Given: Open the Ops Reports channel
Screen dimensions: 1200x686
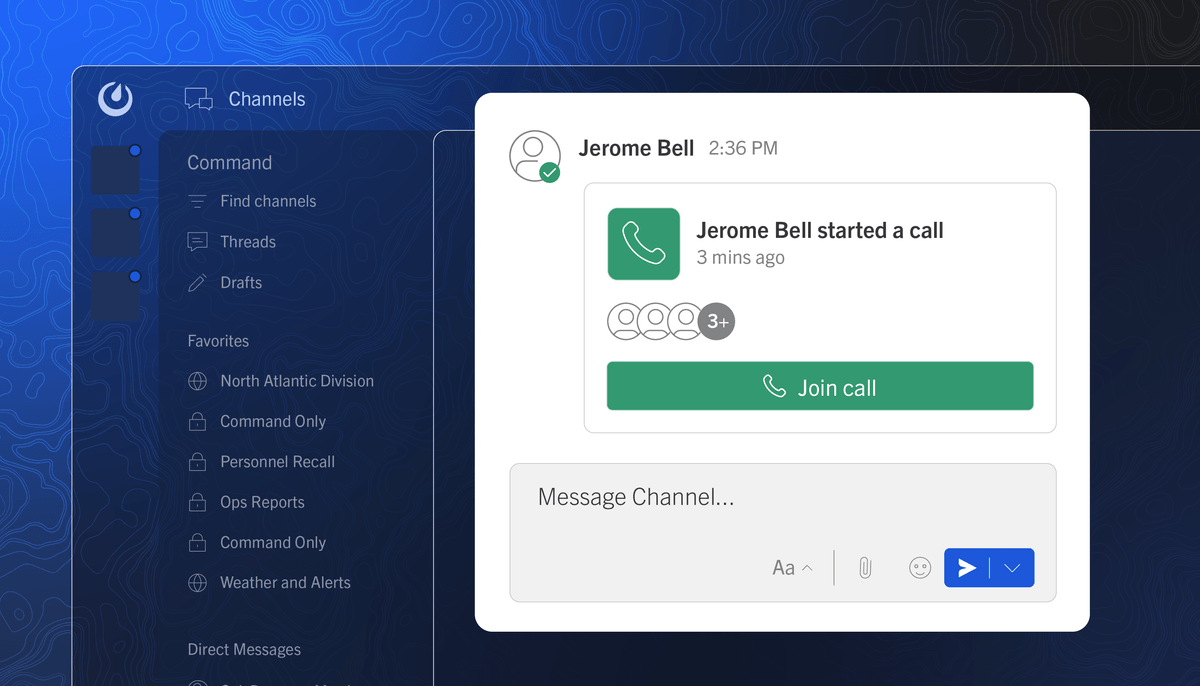Looking at the screenshot, I should [262, 502].
